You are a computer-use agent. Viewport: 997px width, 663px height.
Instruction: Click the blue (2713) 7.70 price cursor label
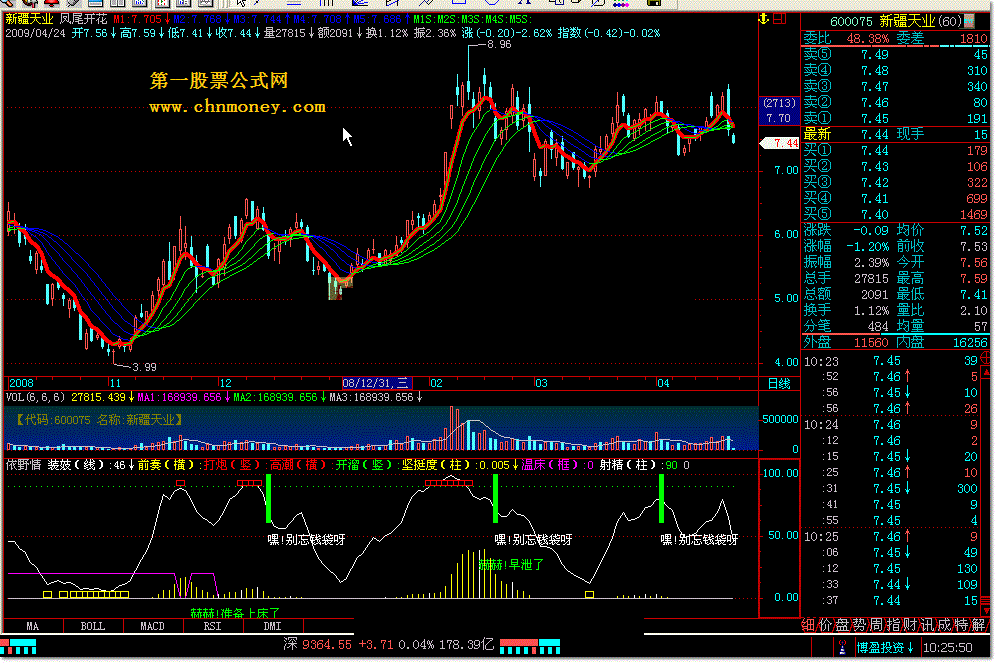tap(779, 111)
